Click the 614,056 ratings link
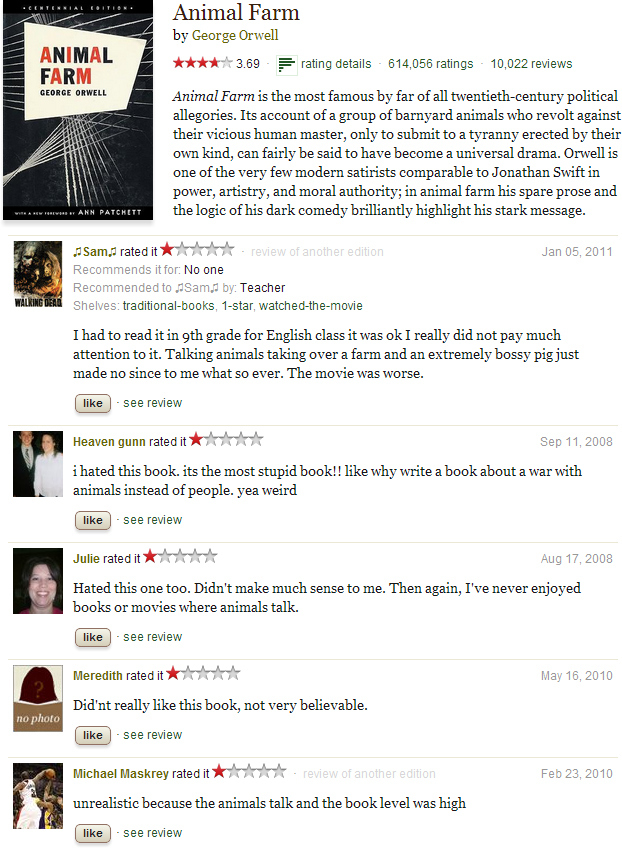This screenshot has height=848, width=622. click(x=430, y=64)
